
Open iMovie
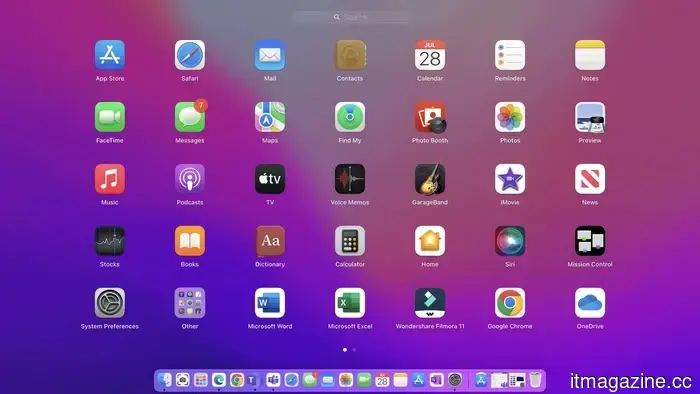click(x=510, y=179)
